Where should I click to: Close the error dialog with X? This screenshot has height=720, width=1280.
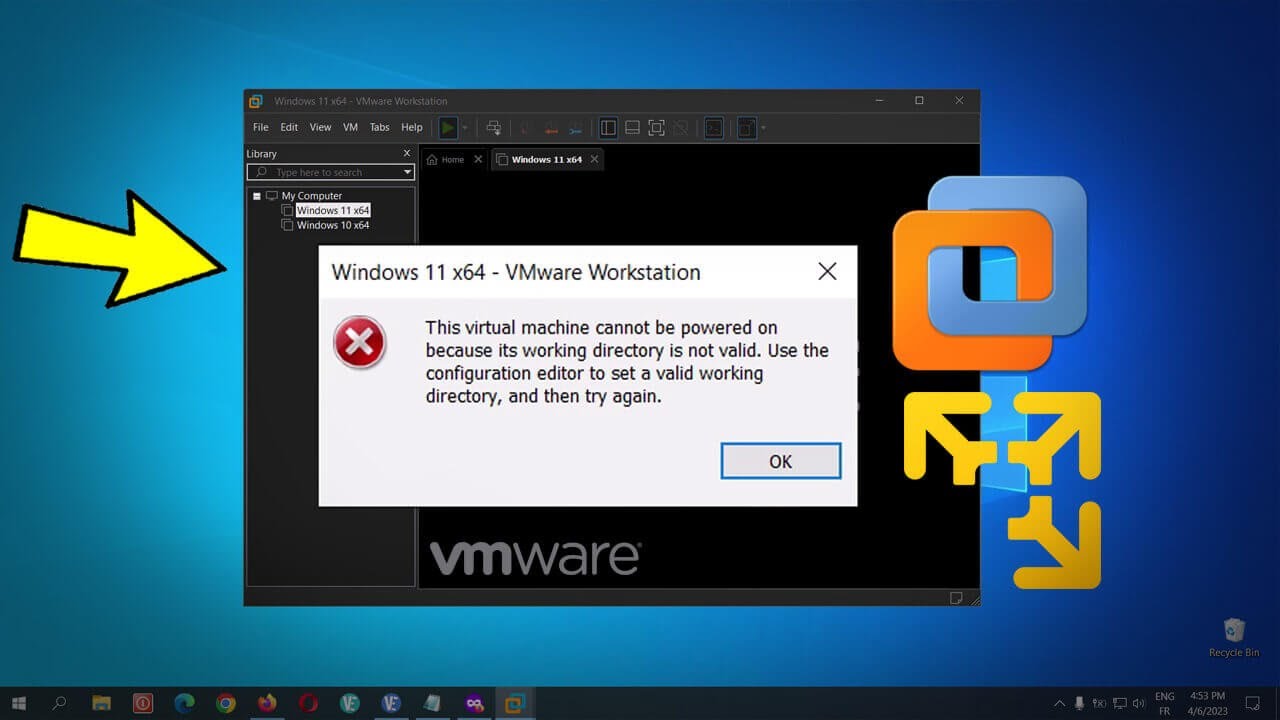pos(827,271)
